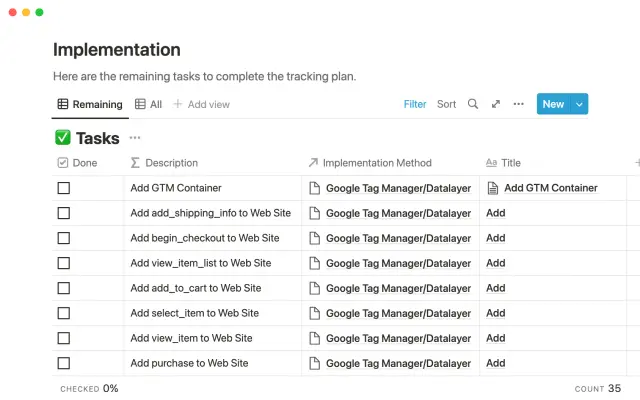Check Done for Add add_shipping_info to Web Site
The width and height of the screenshot is (640, 400).
pyautogui.click(x=64, y=213)
